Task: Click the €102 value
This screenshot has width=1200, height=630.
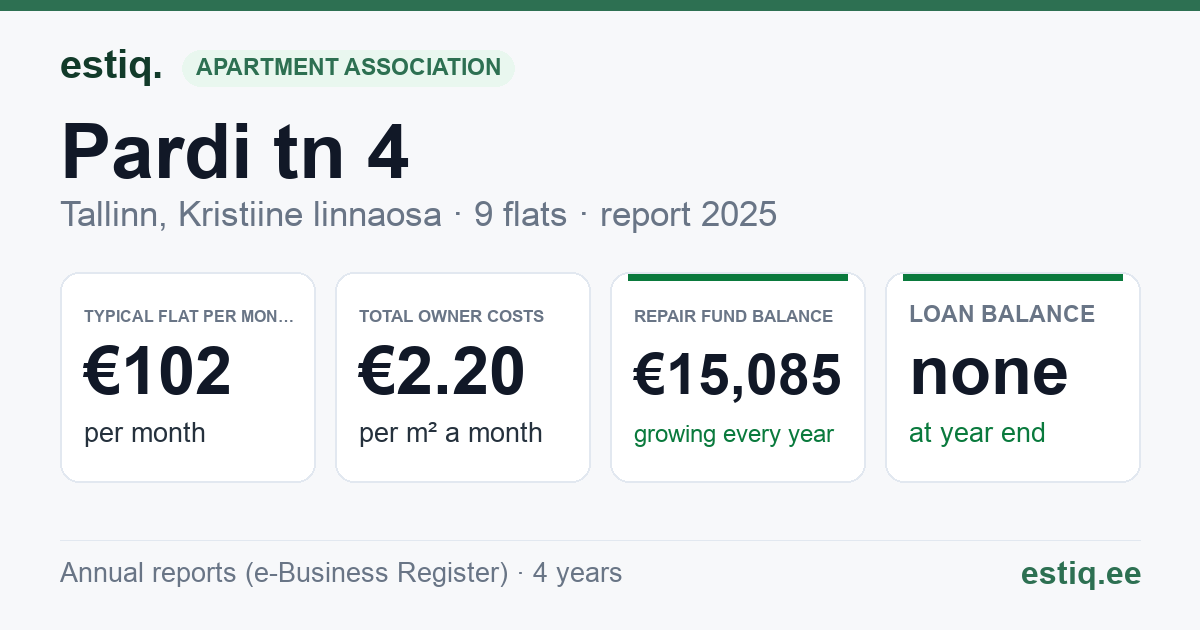Action: click(x=158, y=372)
